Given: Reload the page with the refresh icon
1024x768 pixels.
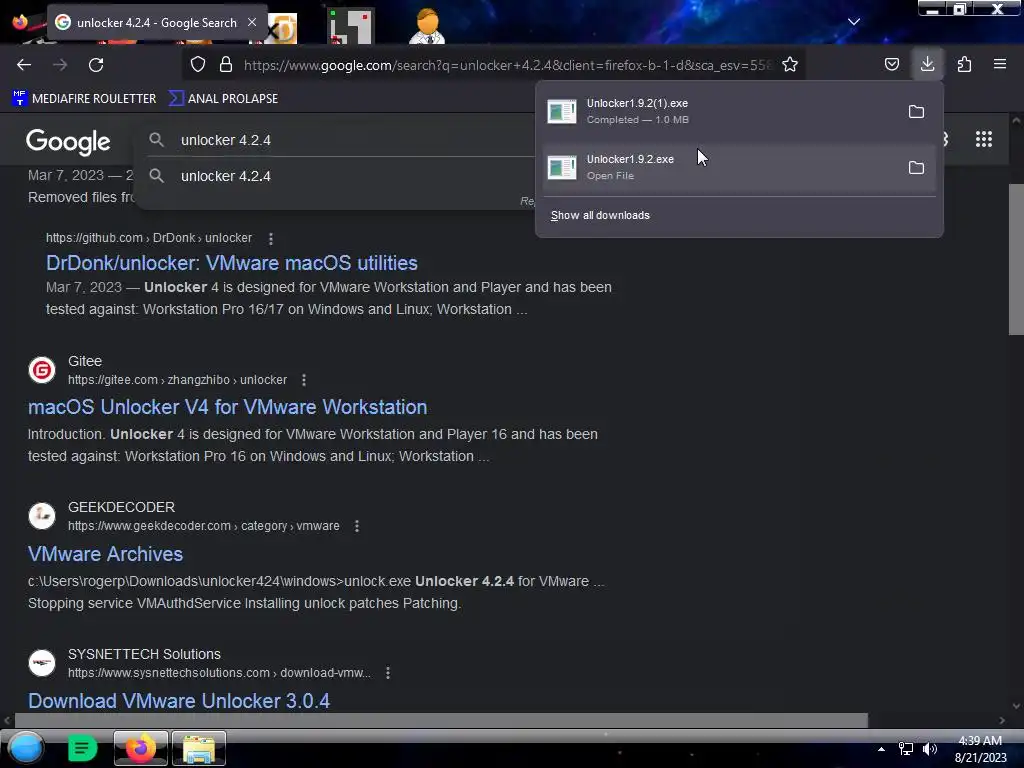Looking at the screenshot, I should tap(96, 65).
